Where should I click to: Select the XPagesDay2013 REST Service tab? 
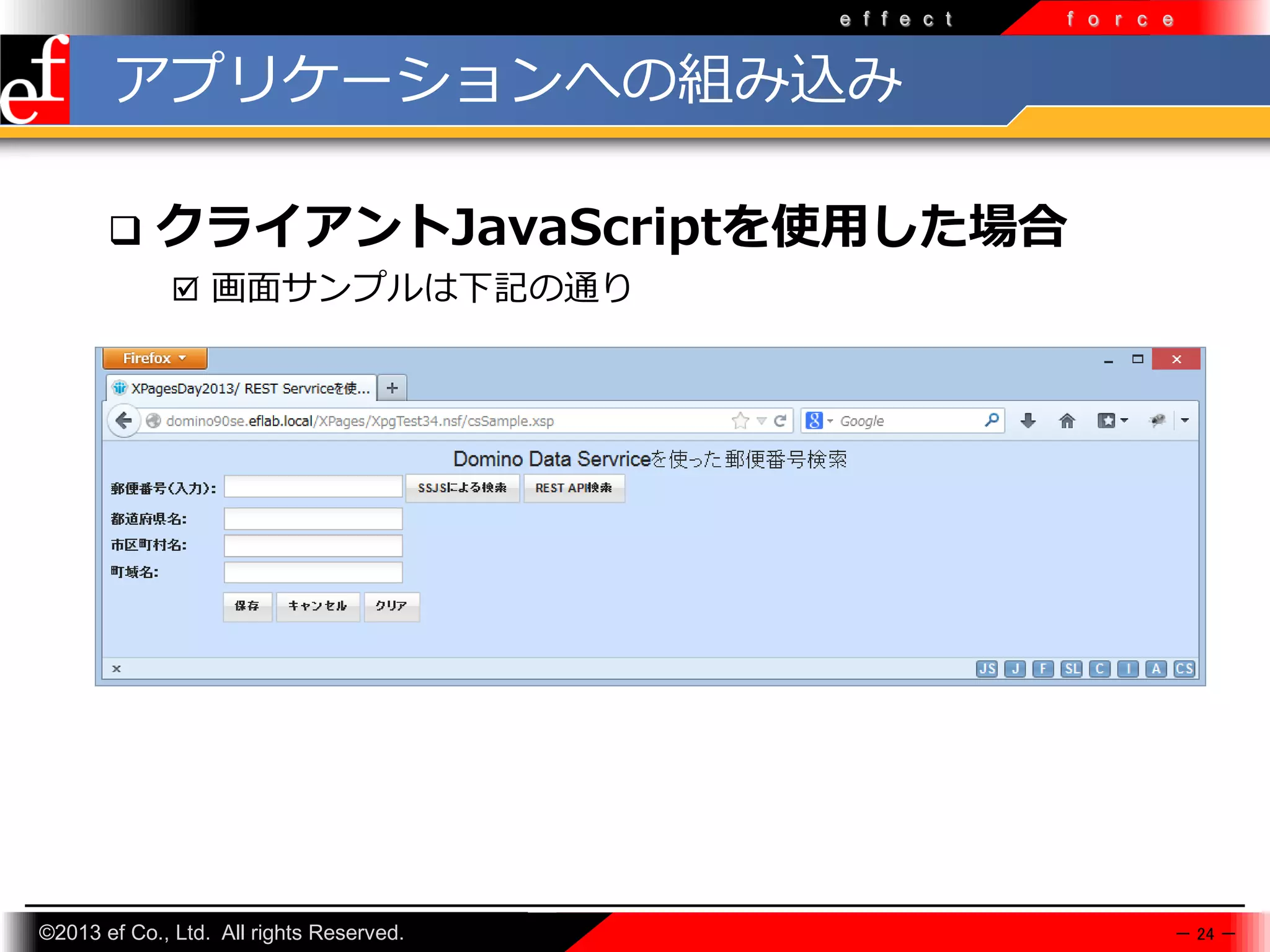pos(241,389)
